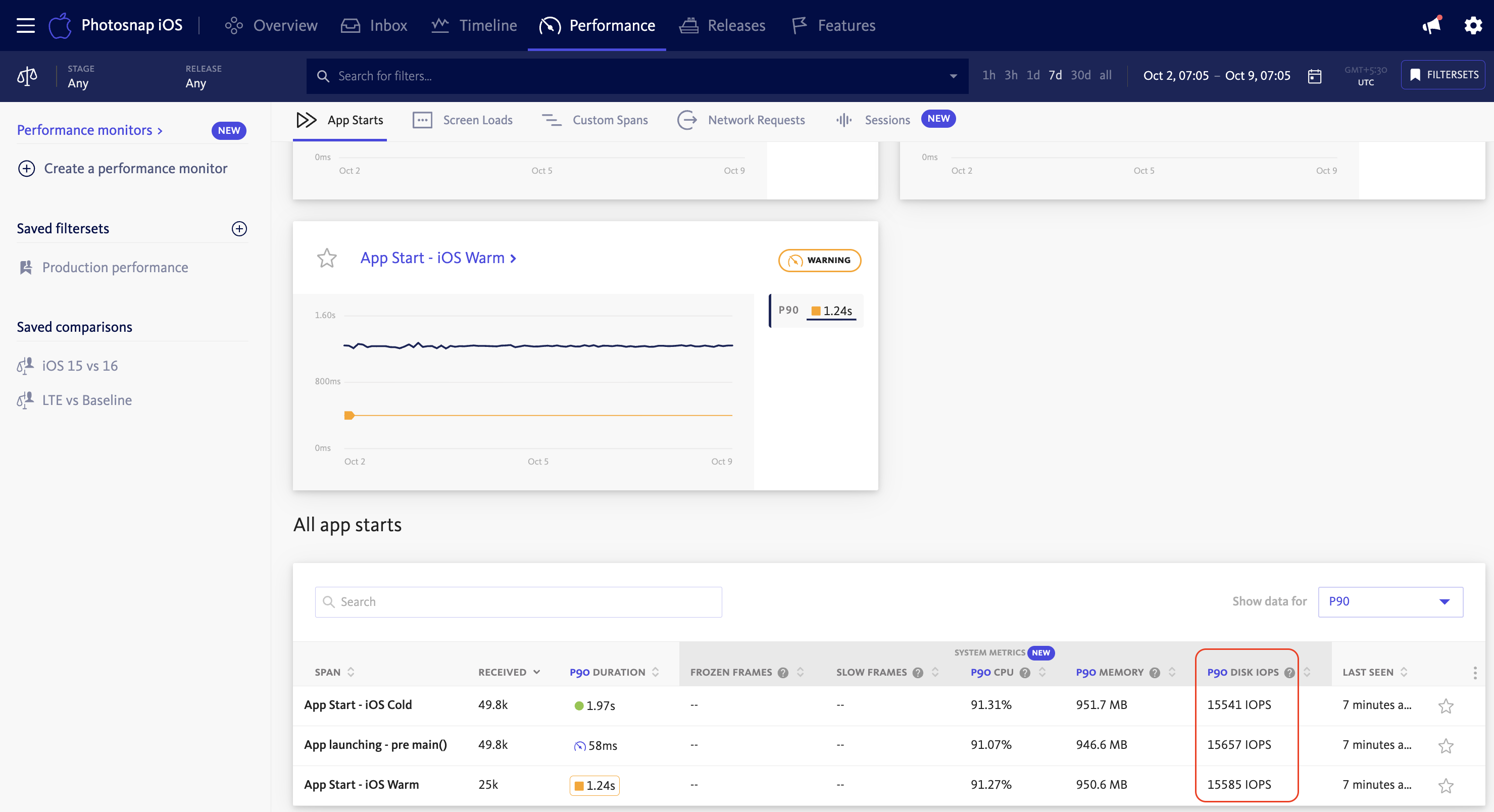Click the announcements megaphone icon
The height and width of the screenshot is (812, 1494).
[1432, 25]
